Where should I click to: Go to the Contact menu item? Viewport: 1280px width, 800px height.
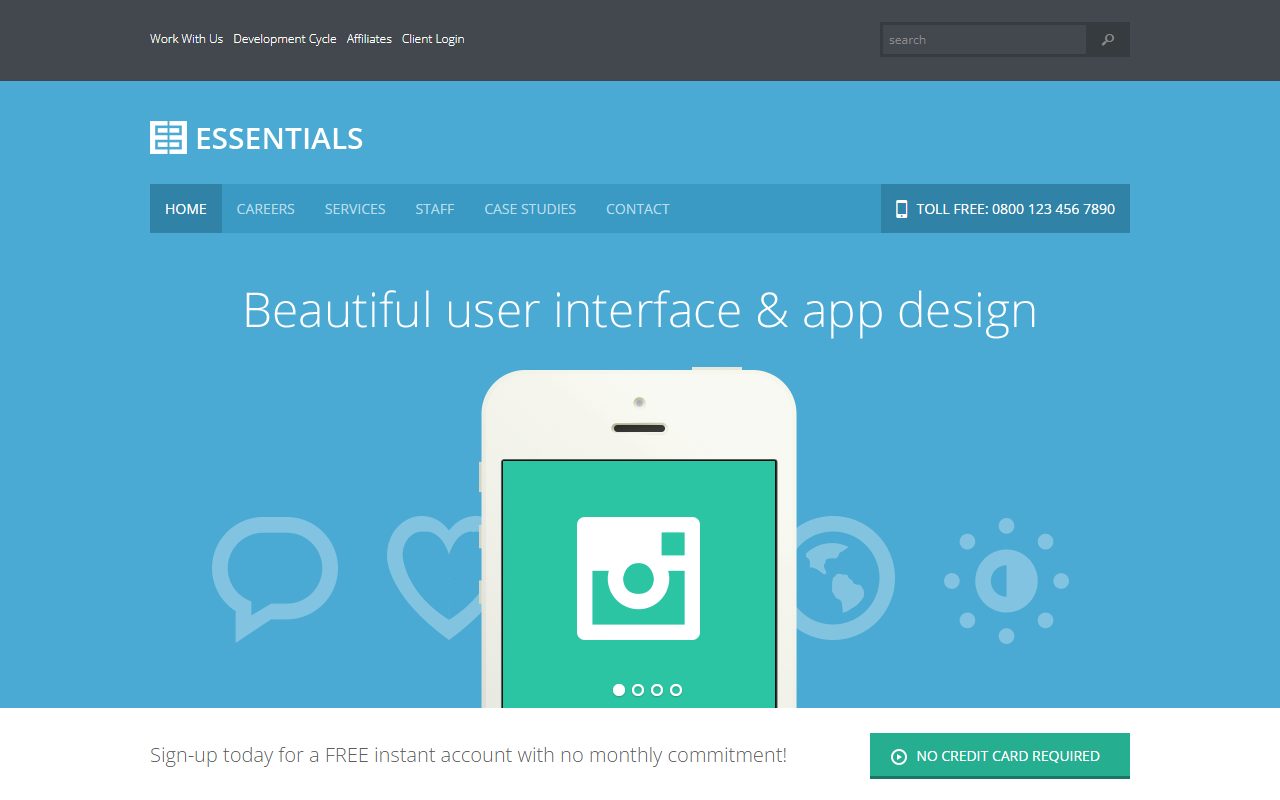click(x=638, y=209)
